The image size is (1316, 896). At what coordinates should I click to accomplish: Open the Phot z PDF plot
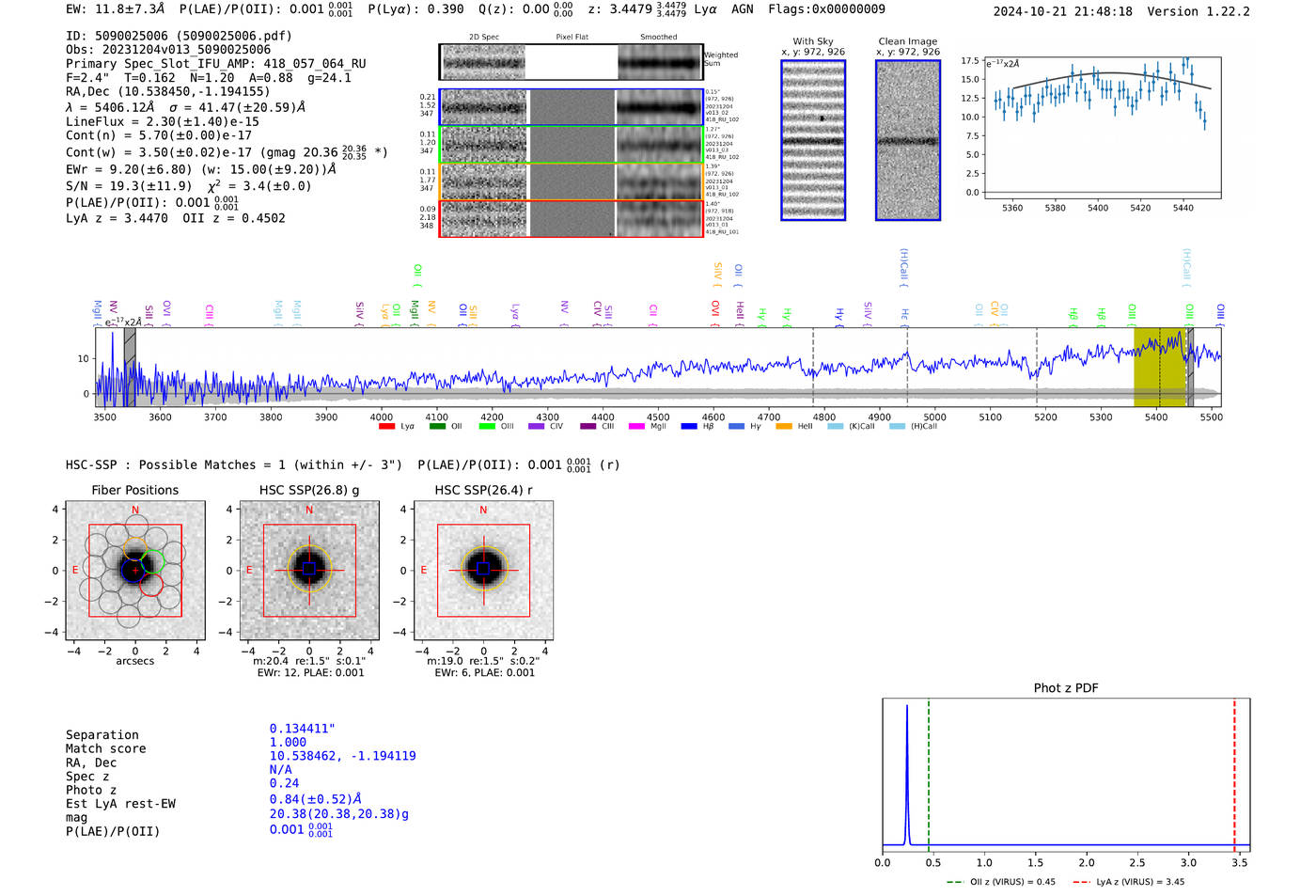click(1066, 775)
